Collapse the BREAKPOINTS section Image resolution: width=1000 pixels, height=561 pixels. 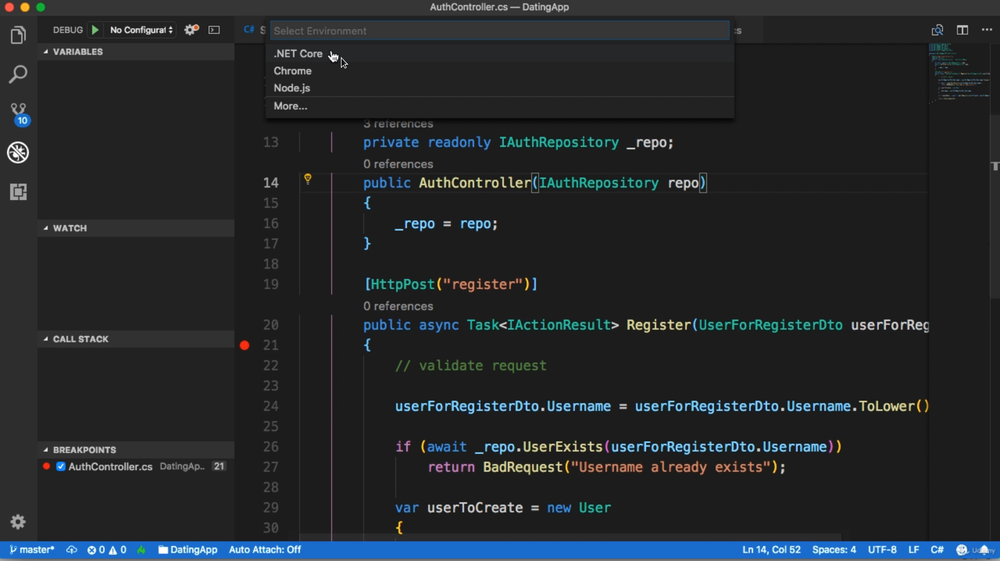coord(136,450)
